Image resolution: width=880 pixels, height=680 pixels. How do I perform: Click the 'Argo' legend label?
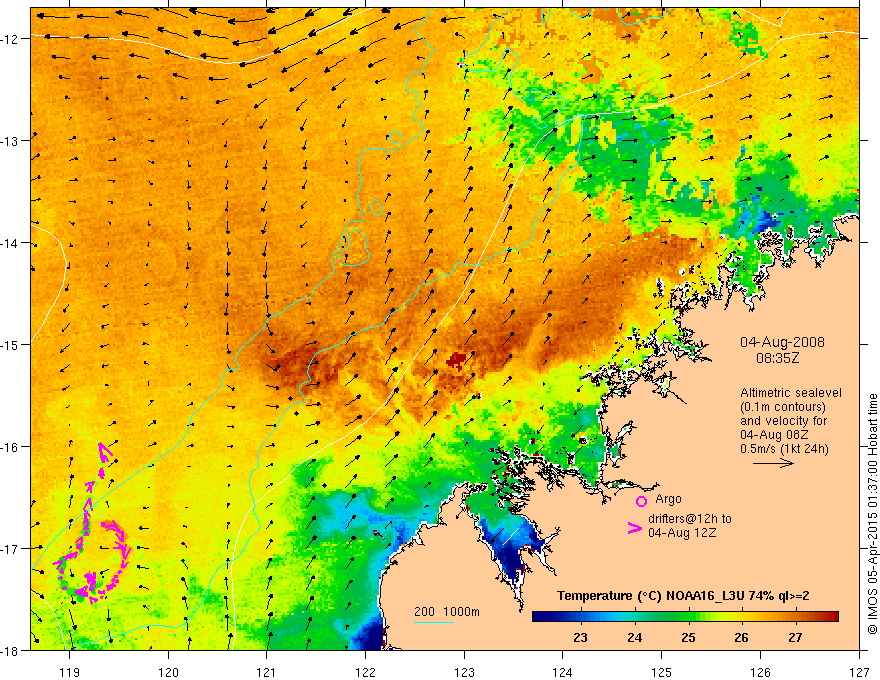click(668, 499)
